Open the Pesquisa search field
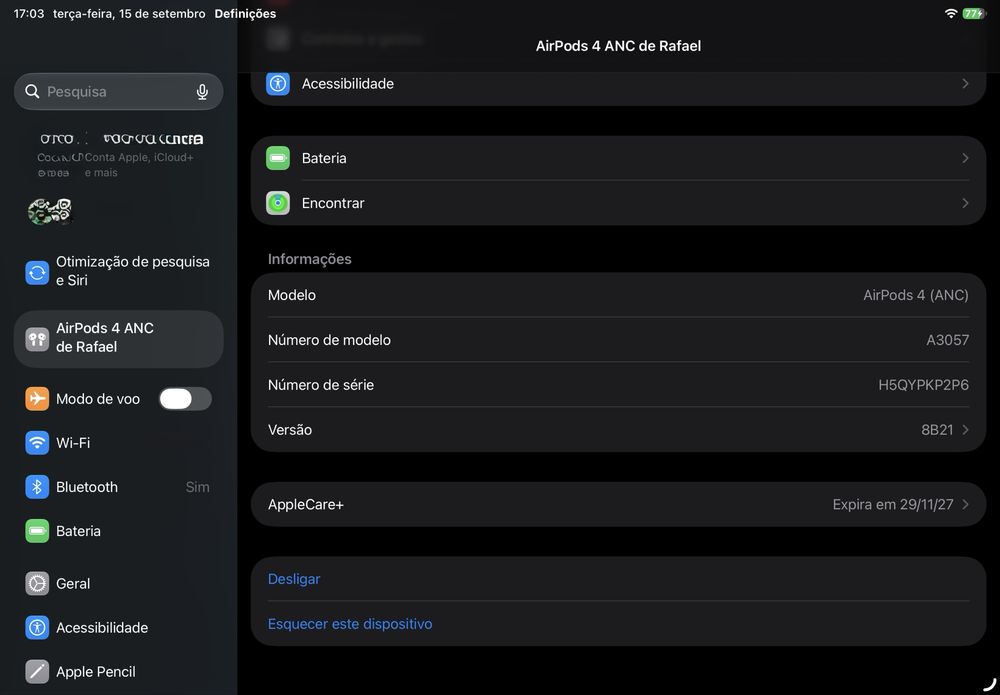This screenshot has width=1000, height=695. tap(119, 91)
